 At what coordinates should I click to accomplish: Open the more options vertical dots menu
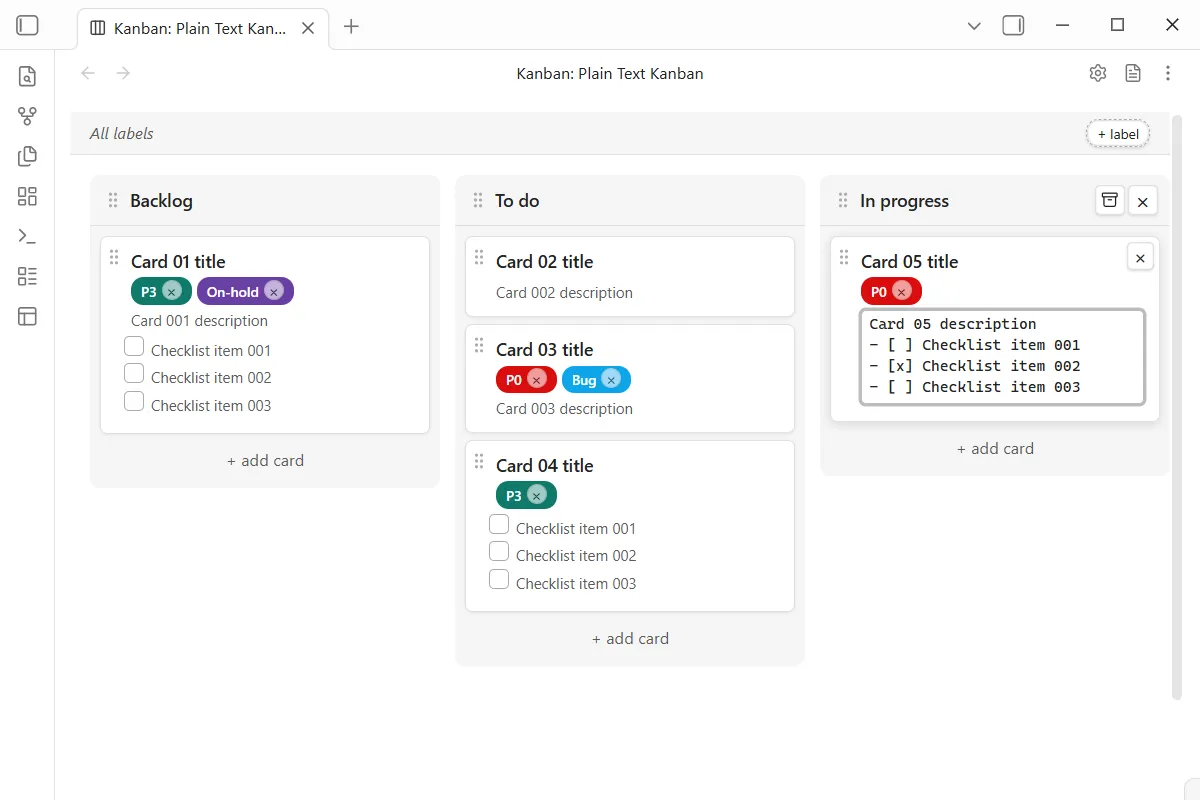(1168, 73)
